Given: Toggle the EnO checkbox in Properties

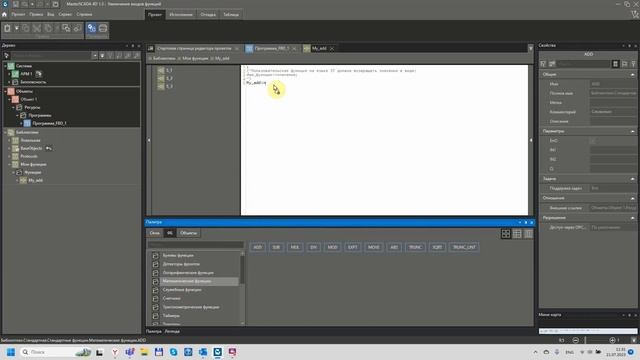Looking at the screenshot, I should 593,141.
